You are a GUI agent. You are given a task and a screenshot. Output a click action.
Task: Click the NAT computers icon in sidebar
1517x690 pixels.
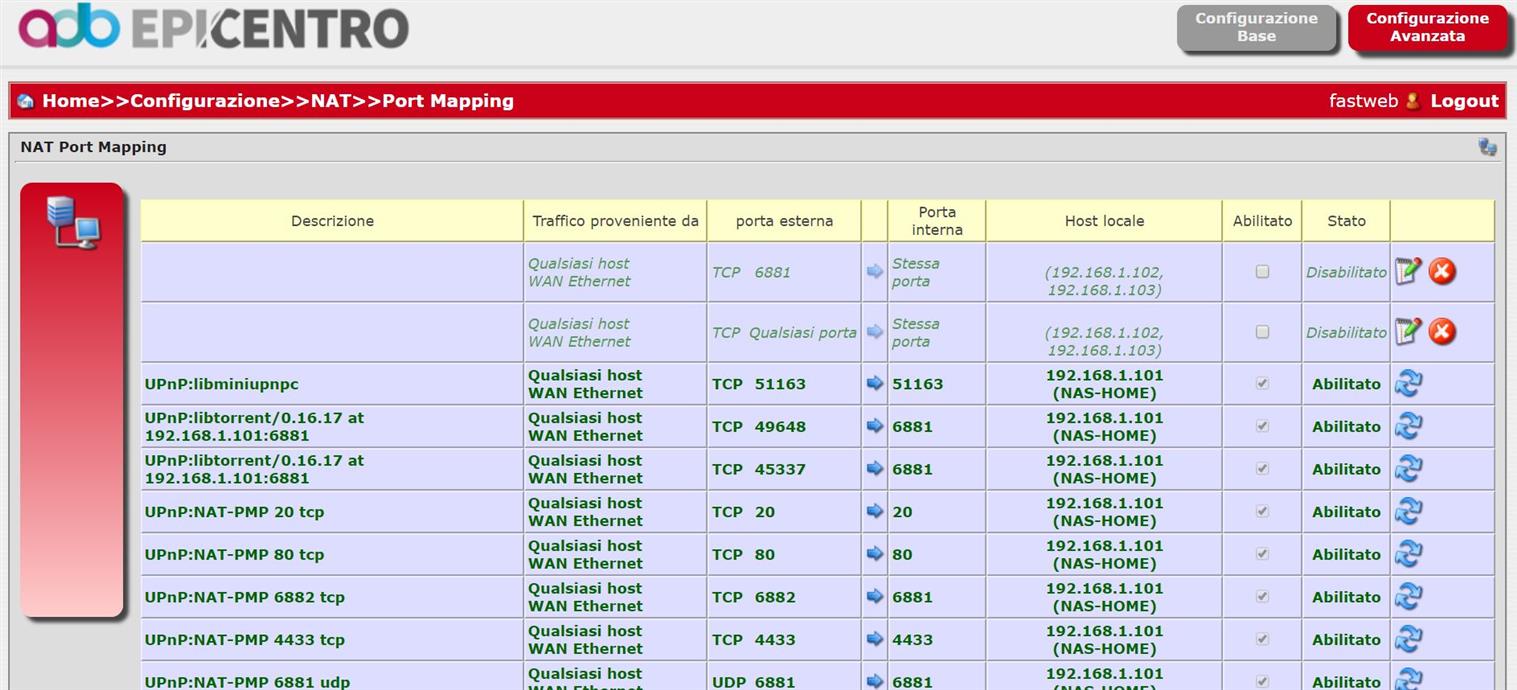[x=73, y=222]
